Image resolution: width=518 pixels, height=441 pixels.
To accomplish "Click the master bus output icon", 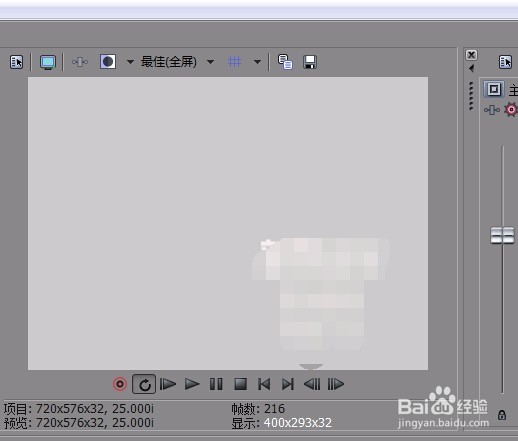I will pos(494,89).
